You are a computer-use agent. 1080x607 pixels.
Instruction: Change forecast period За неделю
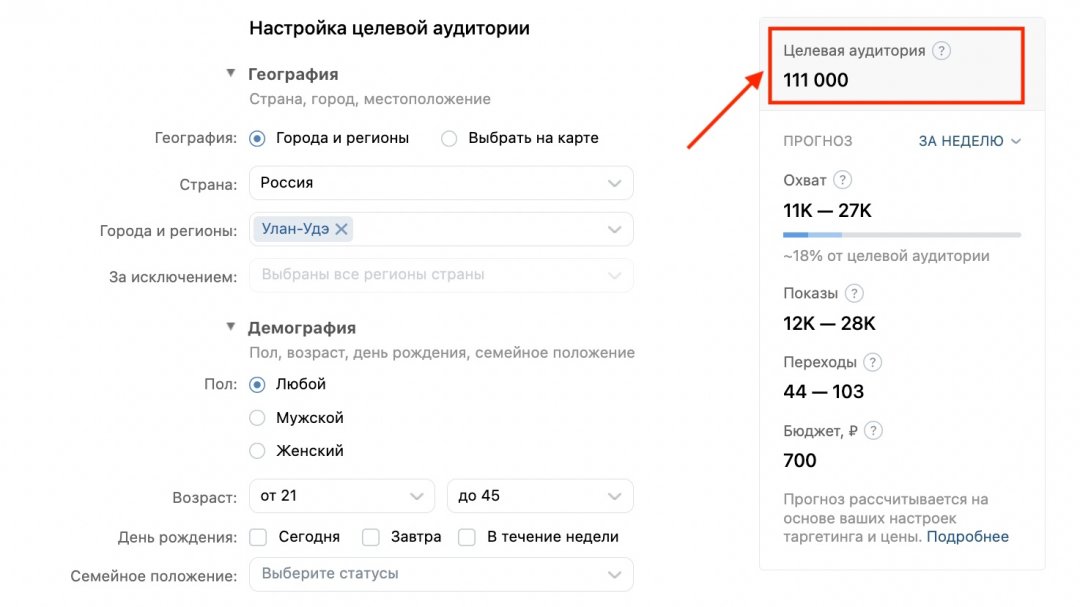coord(970,141)
